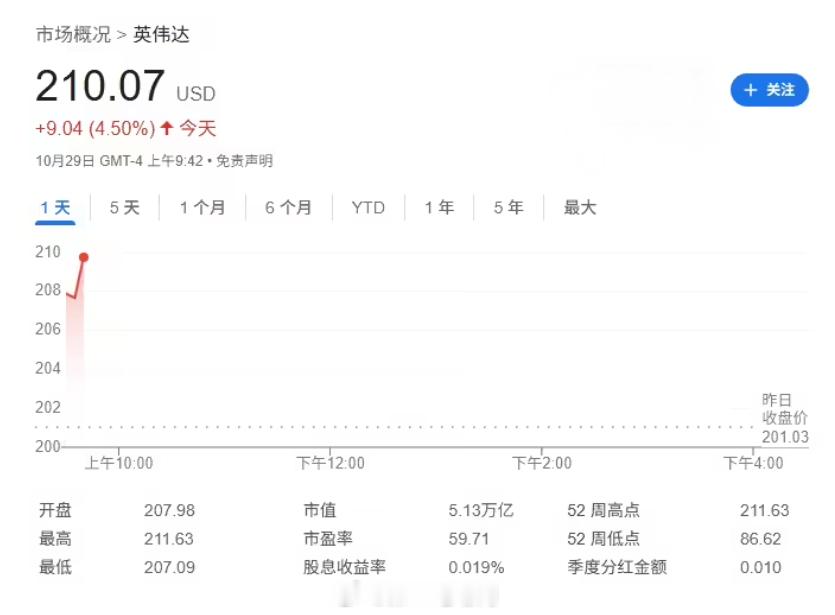Open 市场概况 breadcrumb link
The image size is (835, 615).
(73, 35)
